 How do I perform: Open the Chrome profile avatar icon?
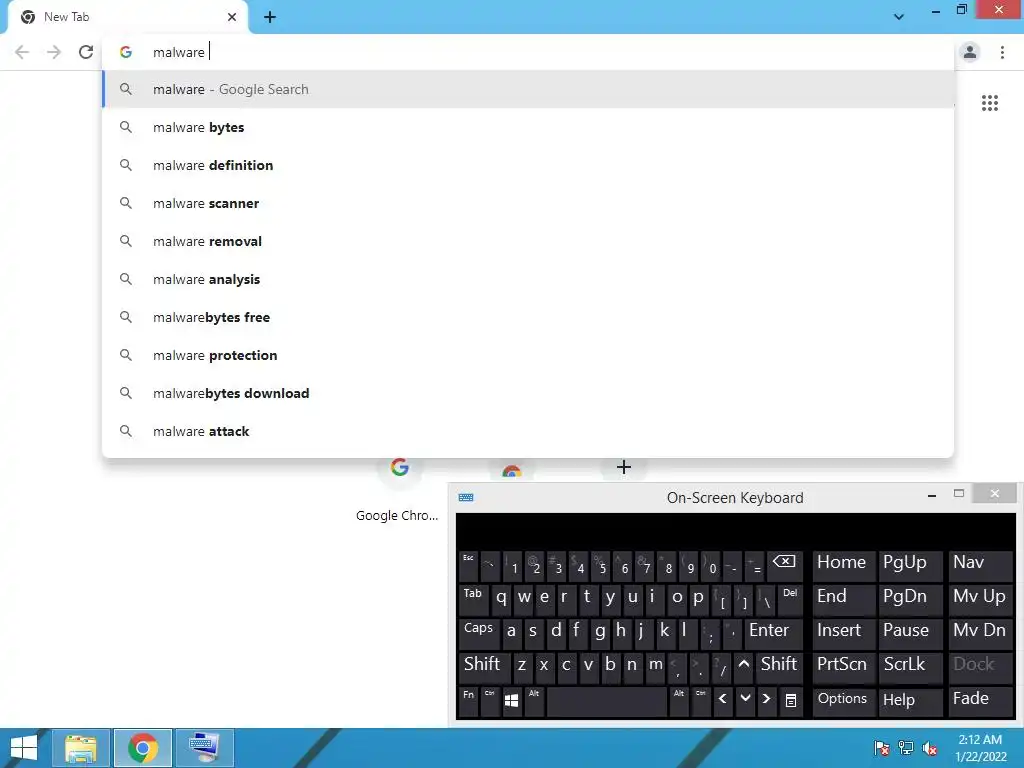970,52
